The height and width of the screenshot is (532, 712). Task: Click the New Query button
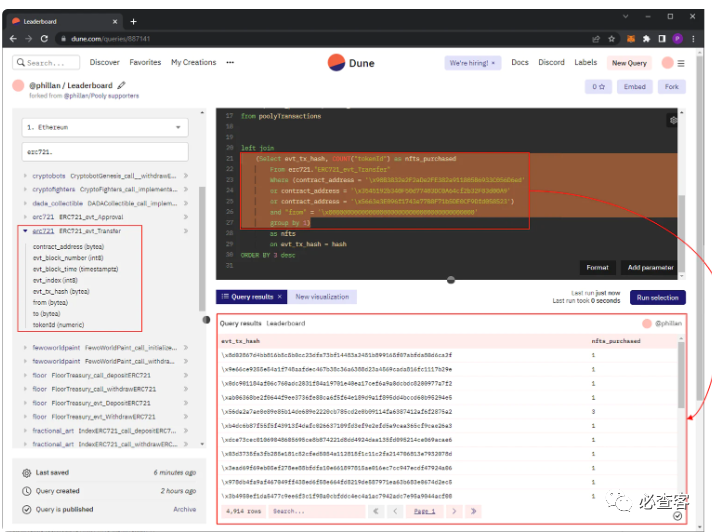point(629,63)
